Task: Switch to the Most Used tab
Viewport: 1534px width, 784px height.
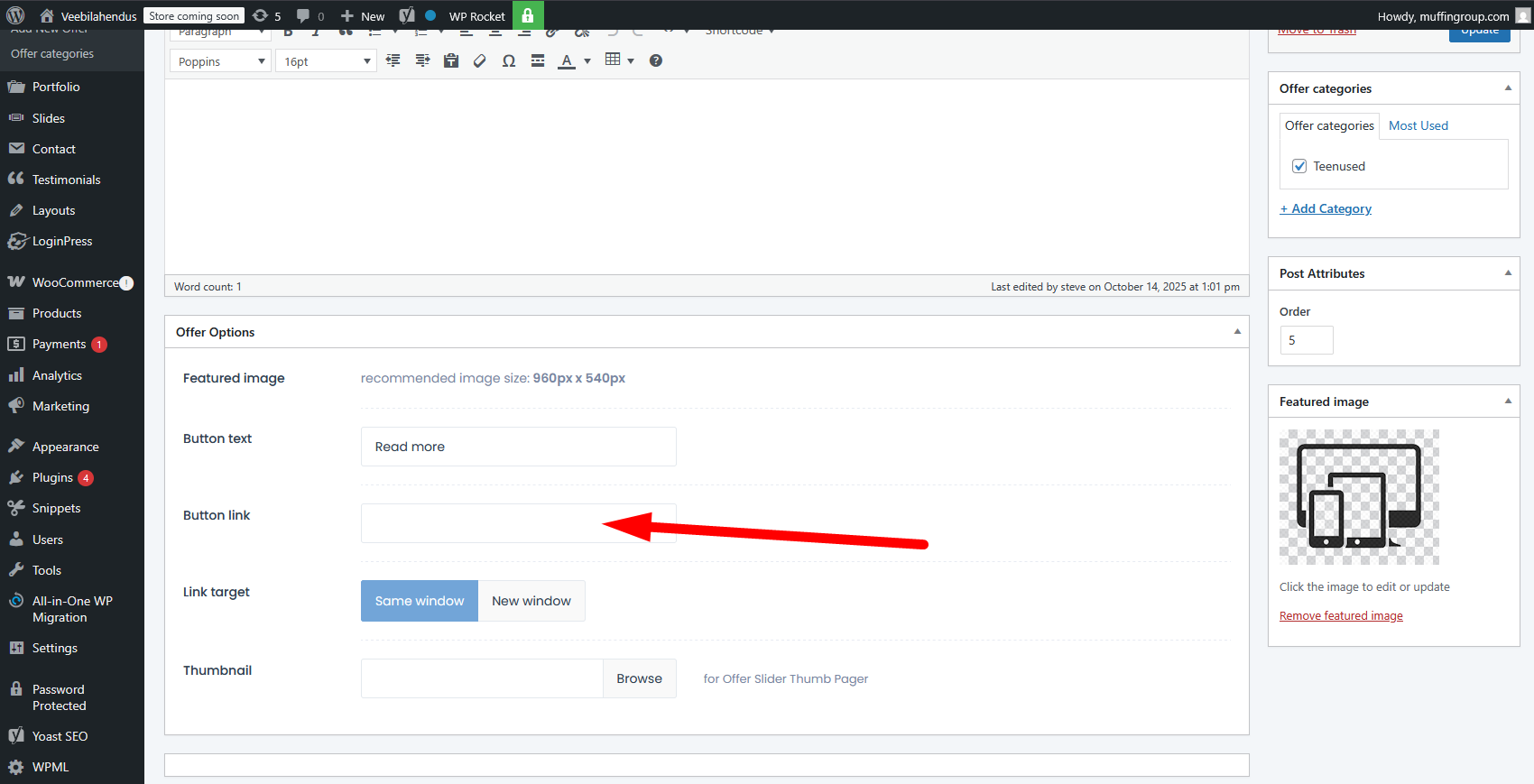Action: coord(1418,125)
